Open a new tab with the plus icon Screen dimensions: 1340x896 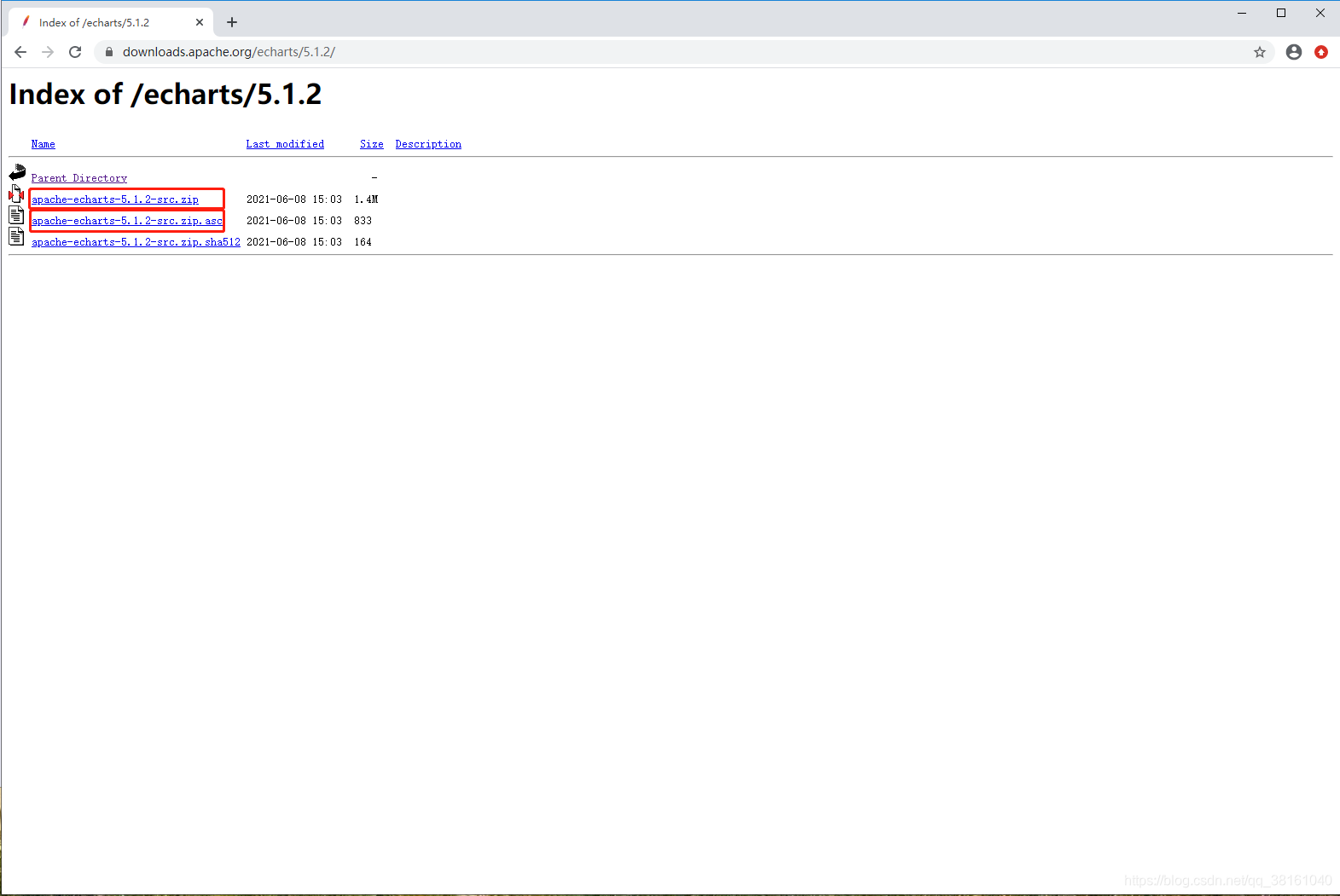tap(232, 22)
